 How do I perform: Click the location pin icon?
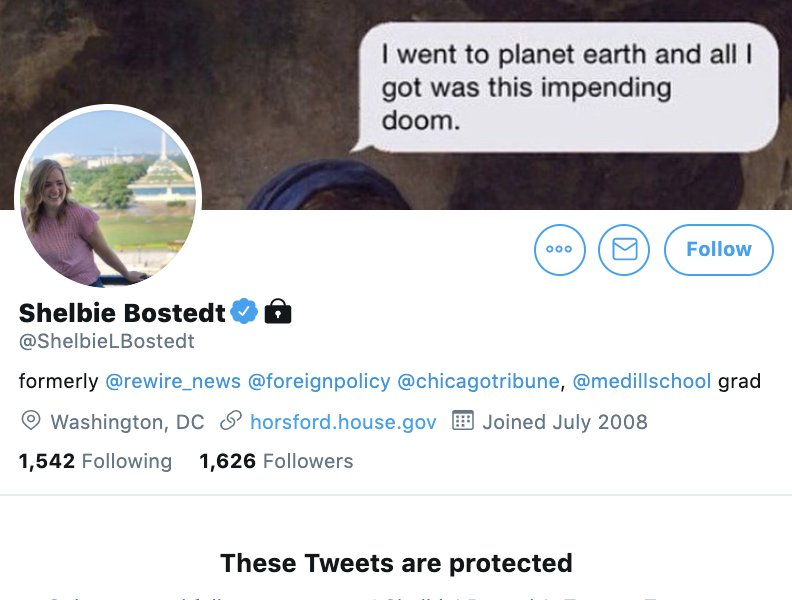click(31, 421)
